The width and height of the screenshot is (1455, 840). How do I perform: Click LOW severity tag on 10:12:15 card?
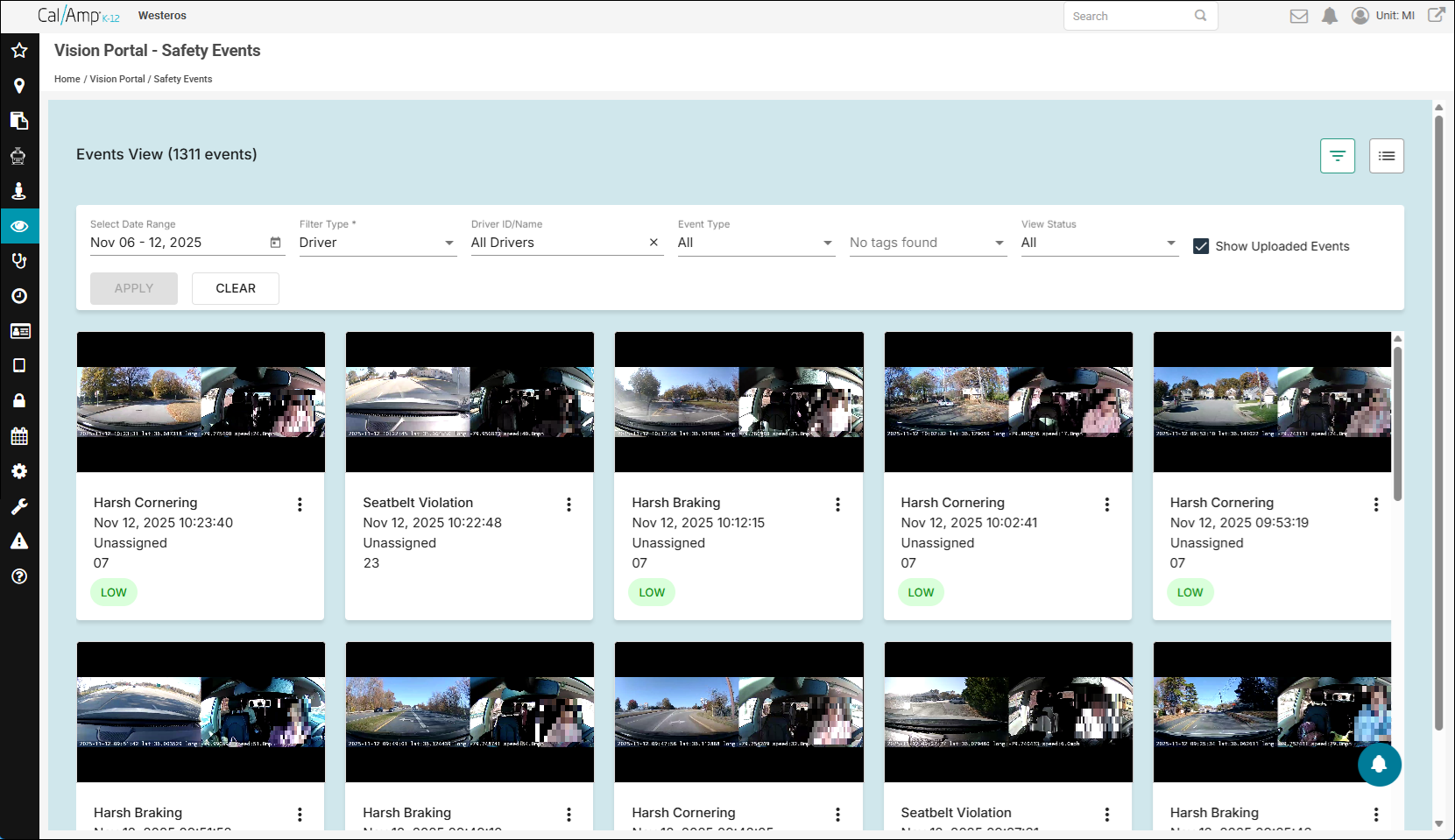pyautogui.click(x=652, y=592)
